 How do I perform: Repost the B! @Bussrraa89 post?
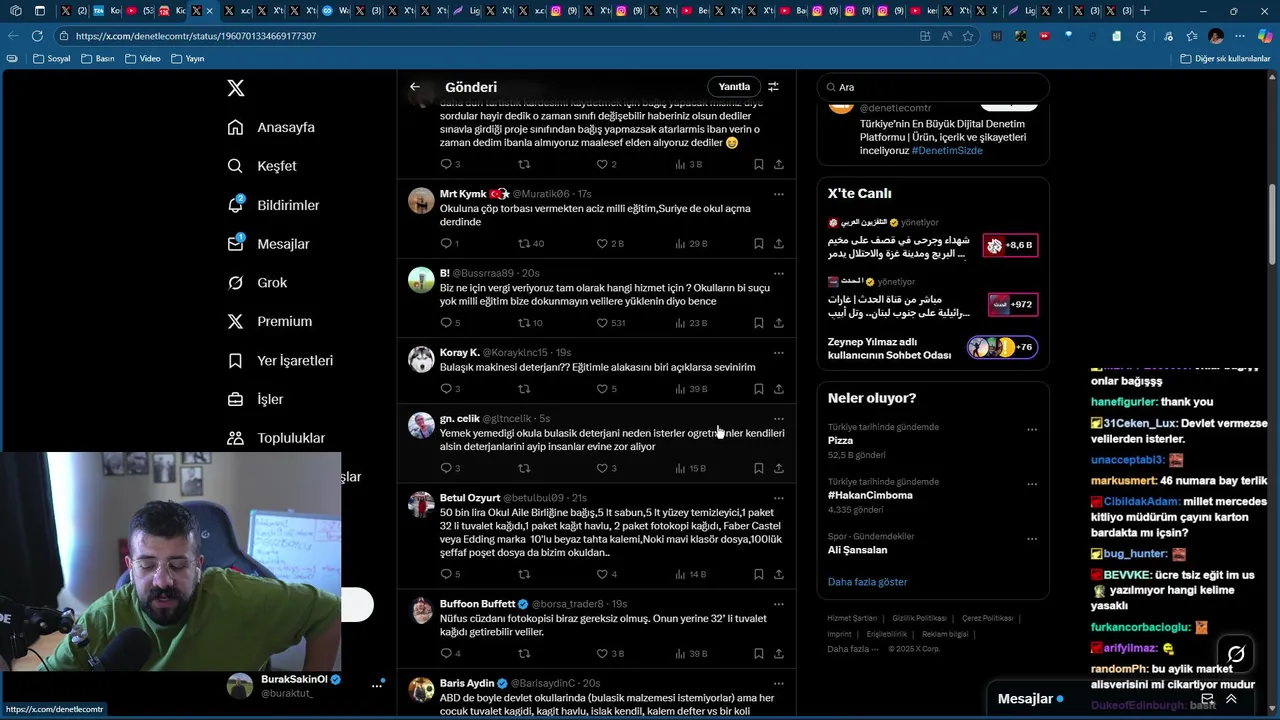click(x=531, y=323)
